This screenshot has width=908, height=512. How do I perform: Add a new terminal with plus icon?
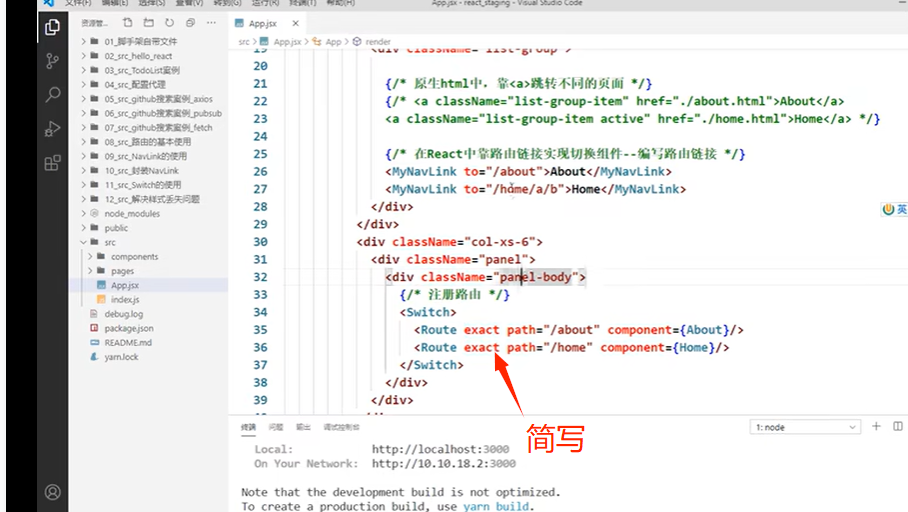[876, 426]
